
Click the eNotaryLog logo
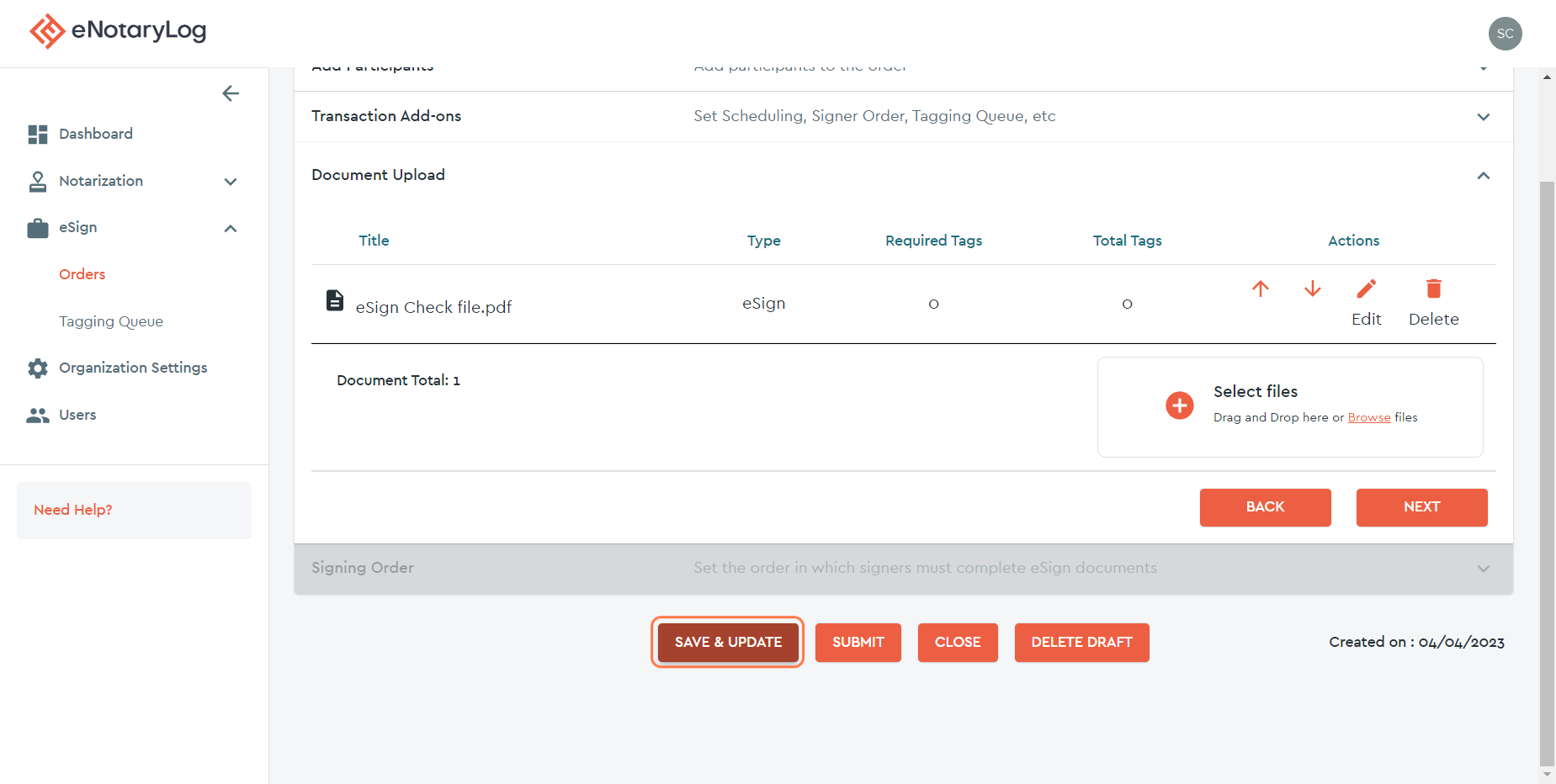click(118, 31)
